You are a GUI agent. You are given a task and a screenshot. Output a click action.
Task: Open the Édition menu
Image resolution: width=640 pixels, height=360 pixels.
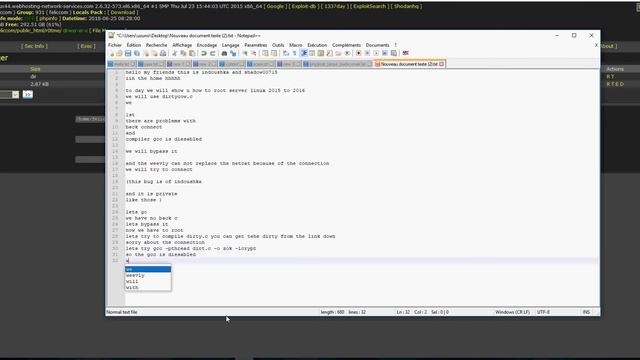pos(133,45)
